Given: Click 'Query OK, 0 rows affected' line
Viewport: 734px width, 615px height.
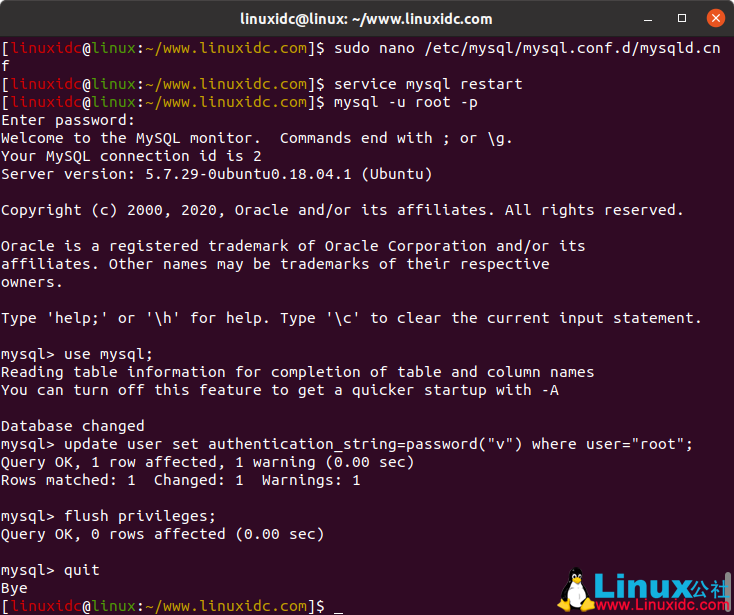Looking at the screenshot, I should coord(162,534).
